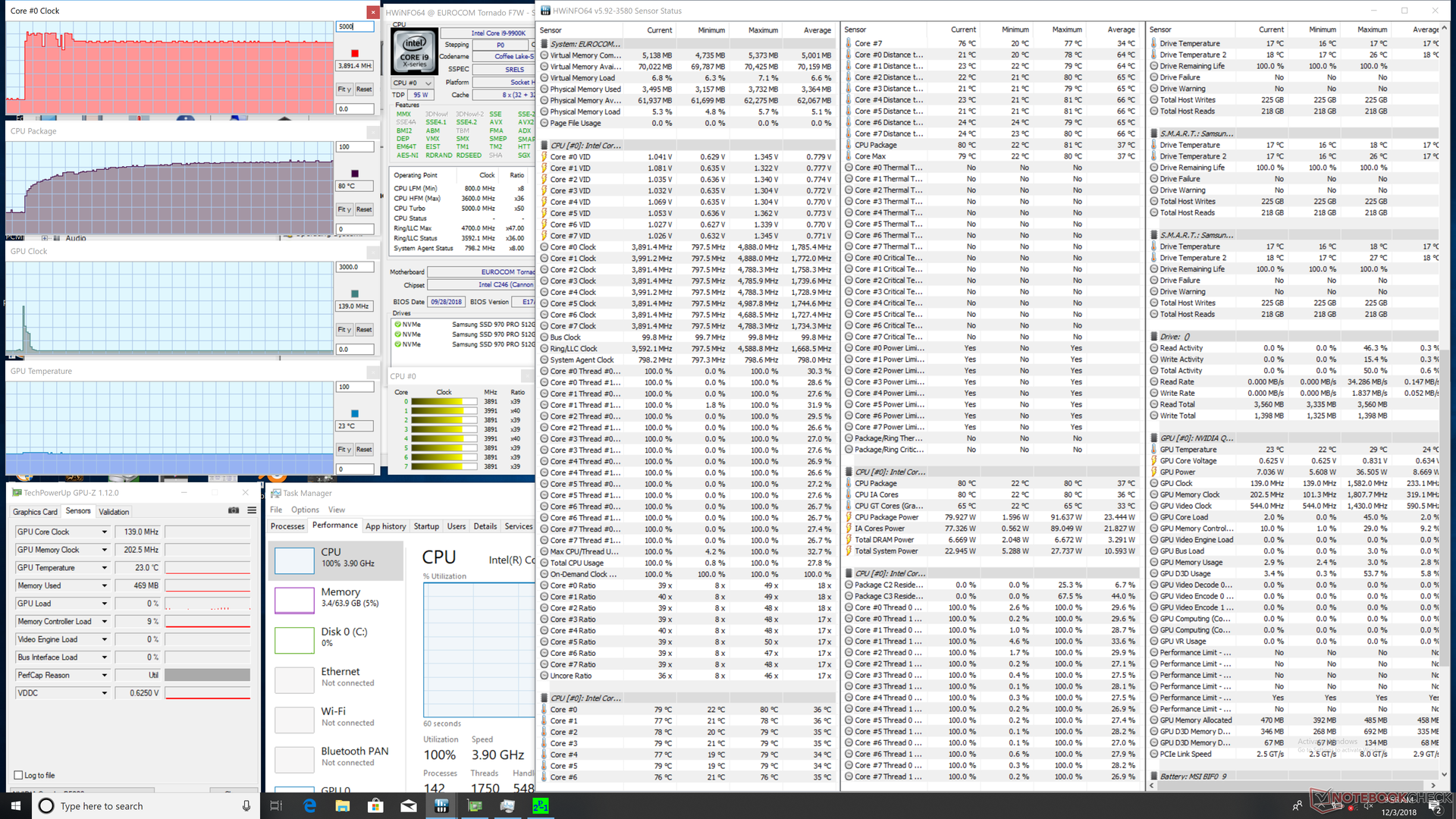Screen dimensions: 1456x819
Task: Open Microsoft Edge from the taskbar
Action: click(x=309, y=806)
